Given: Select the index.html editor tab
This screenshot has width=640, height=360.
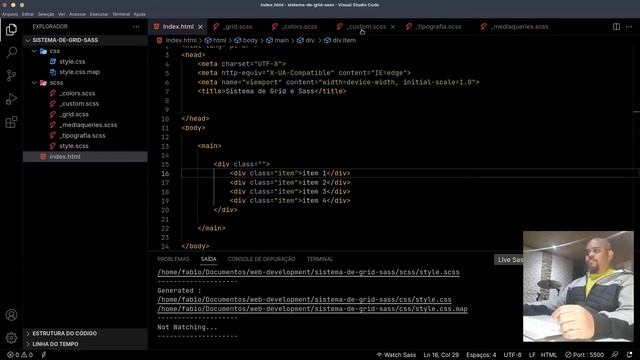Looking at the screenshot, I should [178, 27].
